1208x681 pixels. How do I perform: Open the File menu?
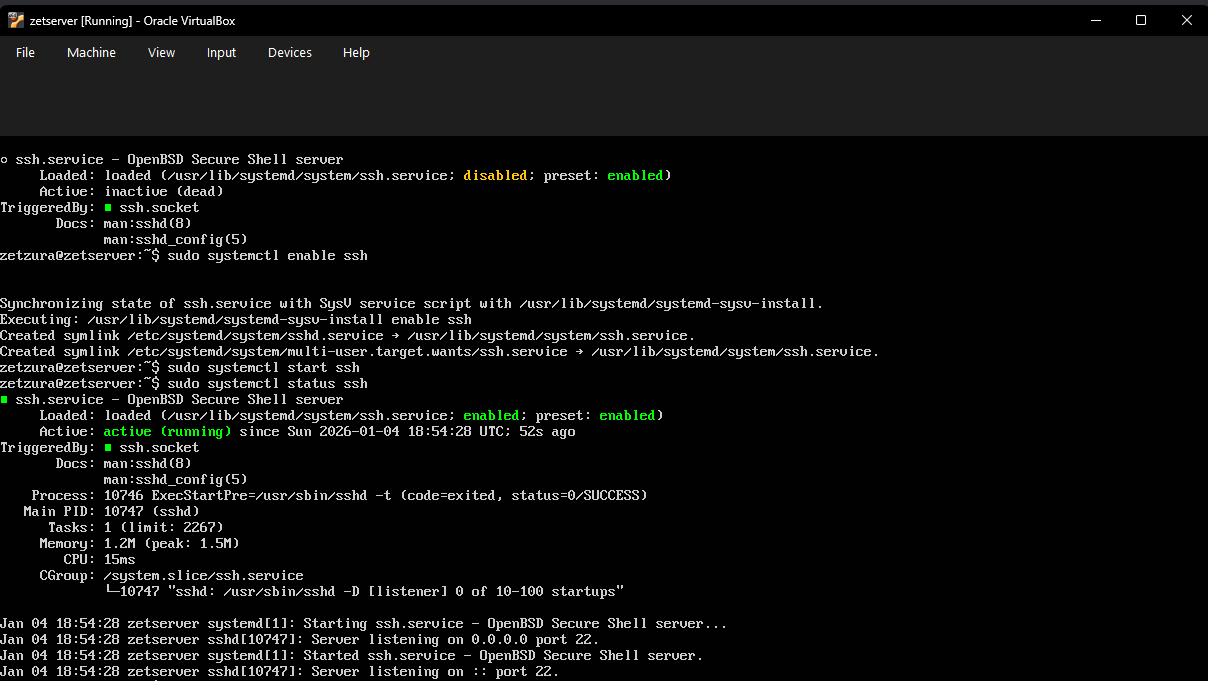tap(25, 52)
